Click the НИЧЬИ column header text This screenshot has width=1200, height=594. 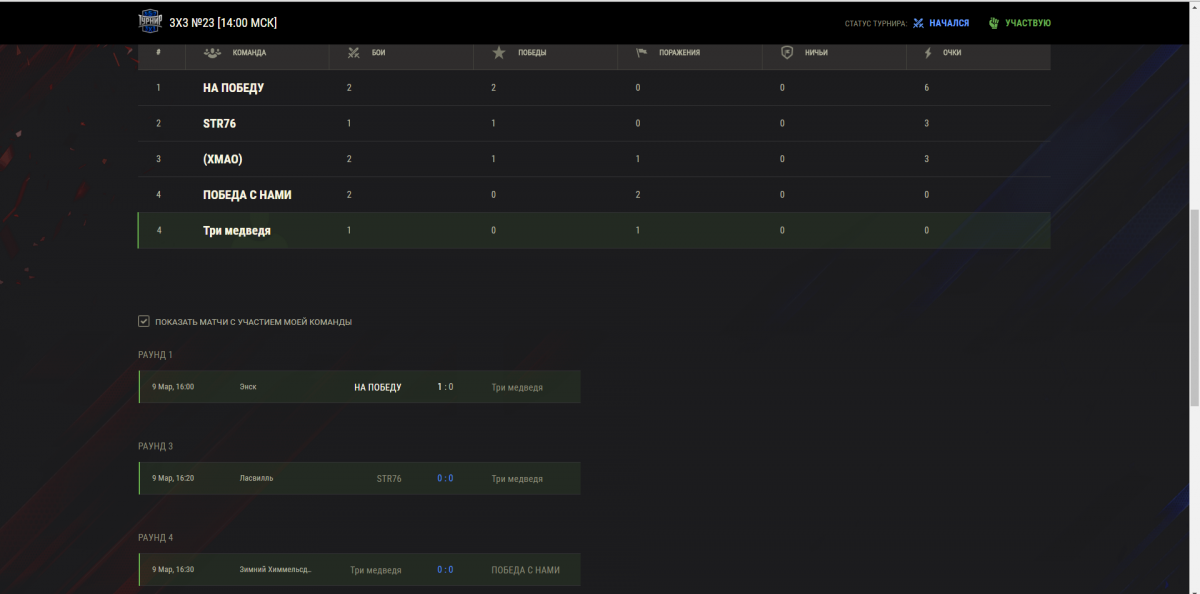point(816,52)
